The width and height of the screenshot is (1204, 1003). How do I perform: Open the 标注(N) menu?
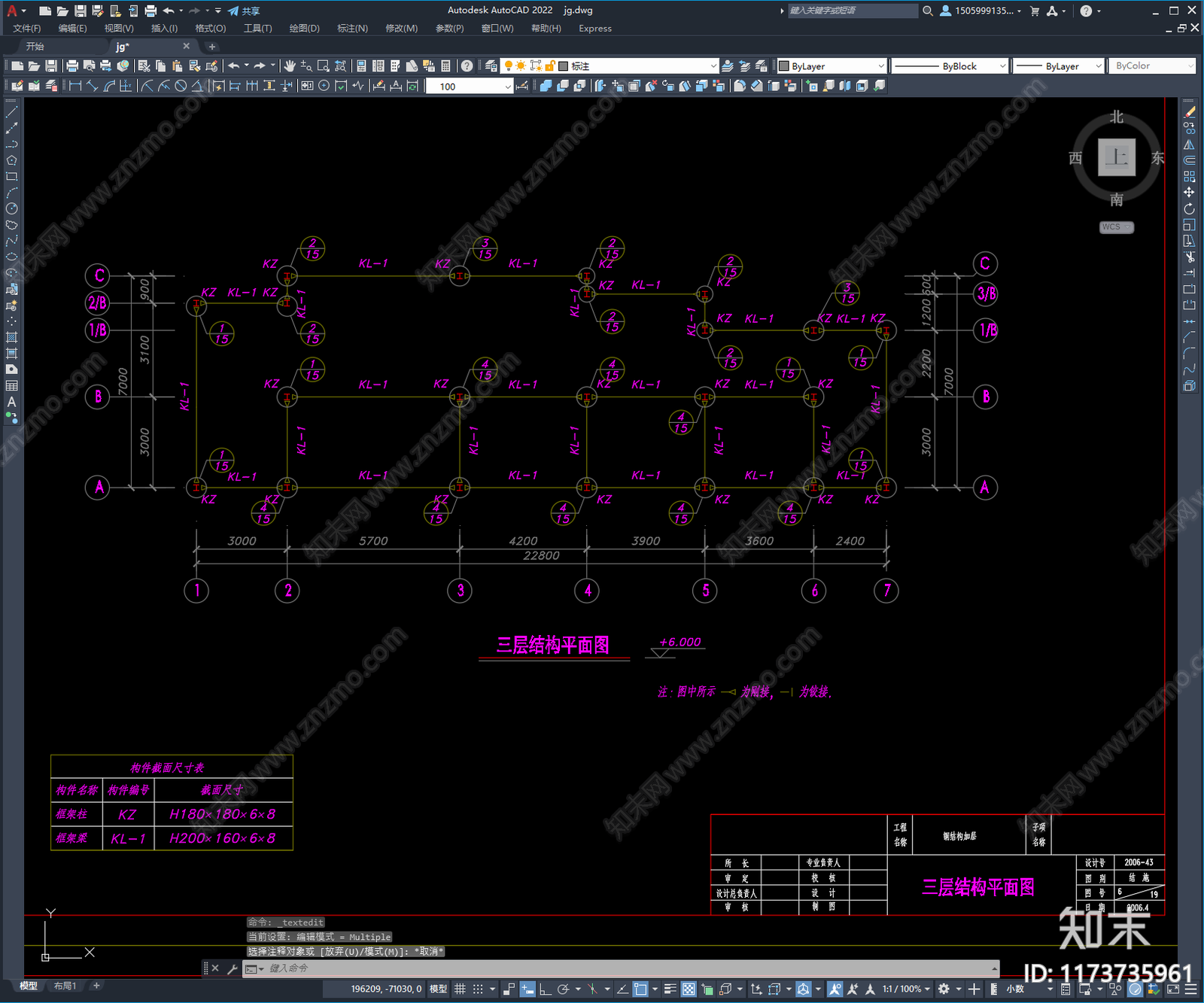point(352,29)
